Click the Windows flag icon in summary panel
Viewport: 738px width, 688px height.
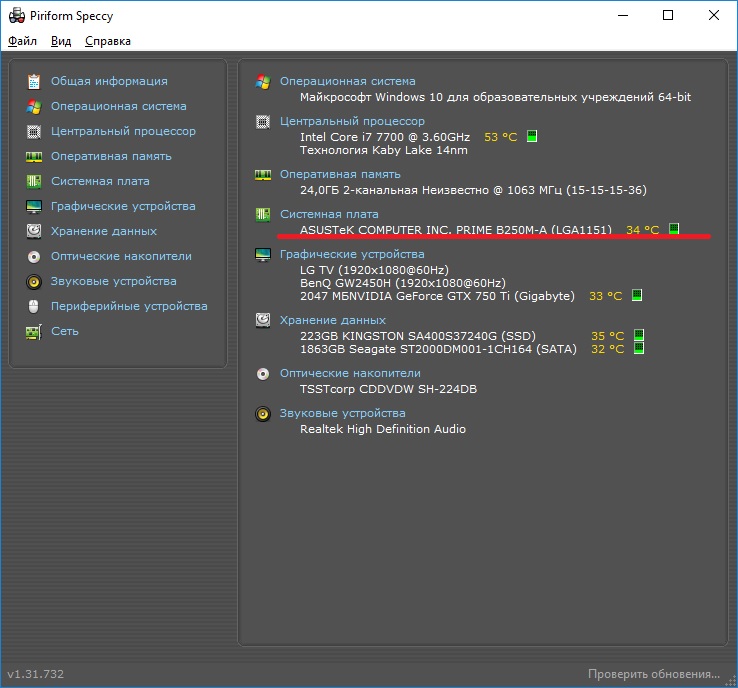click(x=263, y=81)
